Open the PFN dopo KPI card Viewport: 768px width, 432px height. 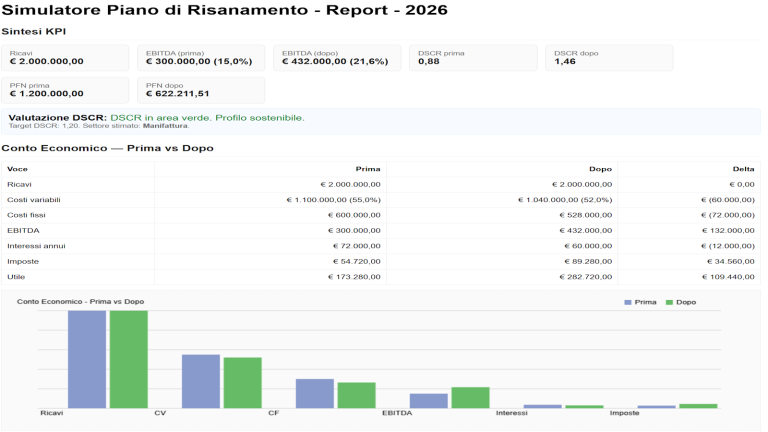pos(202,90)
